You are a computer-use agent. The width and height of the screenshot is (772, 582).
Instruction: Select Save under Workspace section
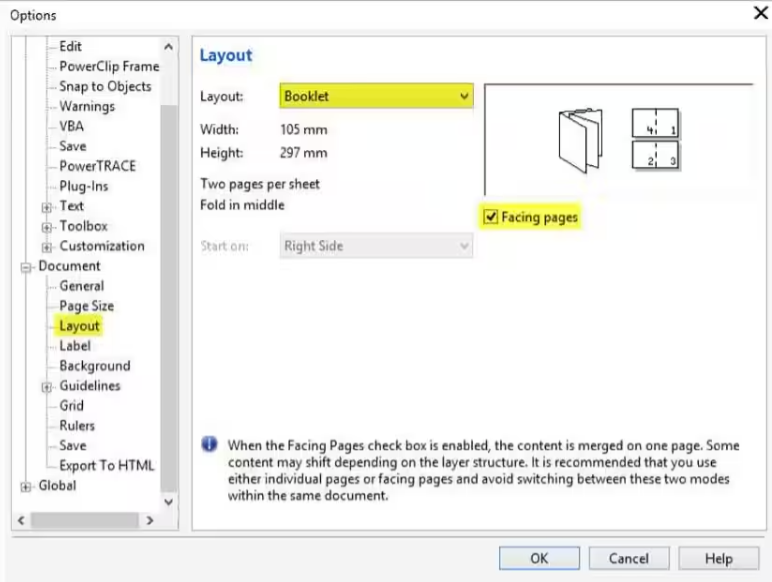tap(73, 146)
